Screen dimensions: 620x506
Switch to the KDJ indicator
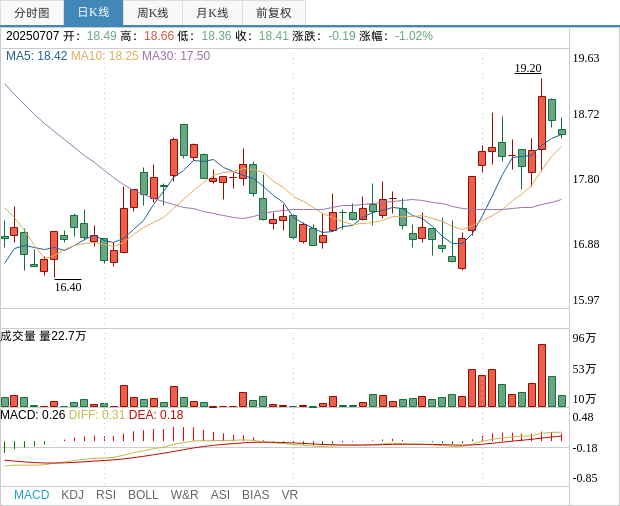coord(72,495)
